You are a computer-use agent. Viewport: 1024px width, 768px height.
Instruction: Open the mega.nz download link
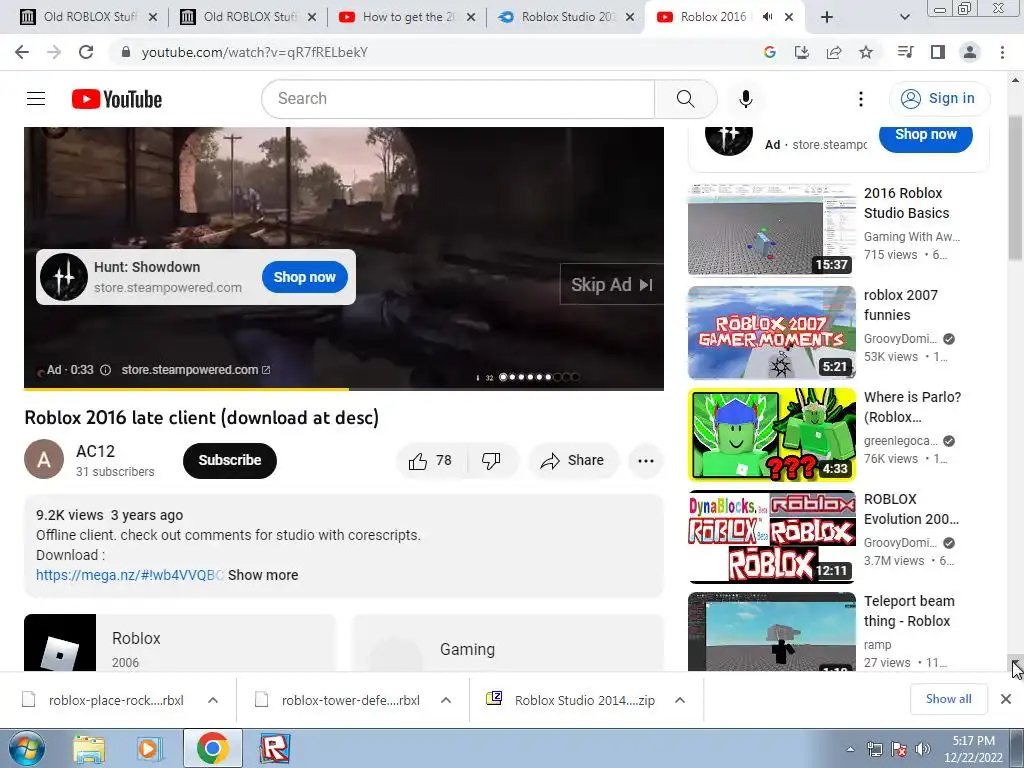[x=130, y=575]
